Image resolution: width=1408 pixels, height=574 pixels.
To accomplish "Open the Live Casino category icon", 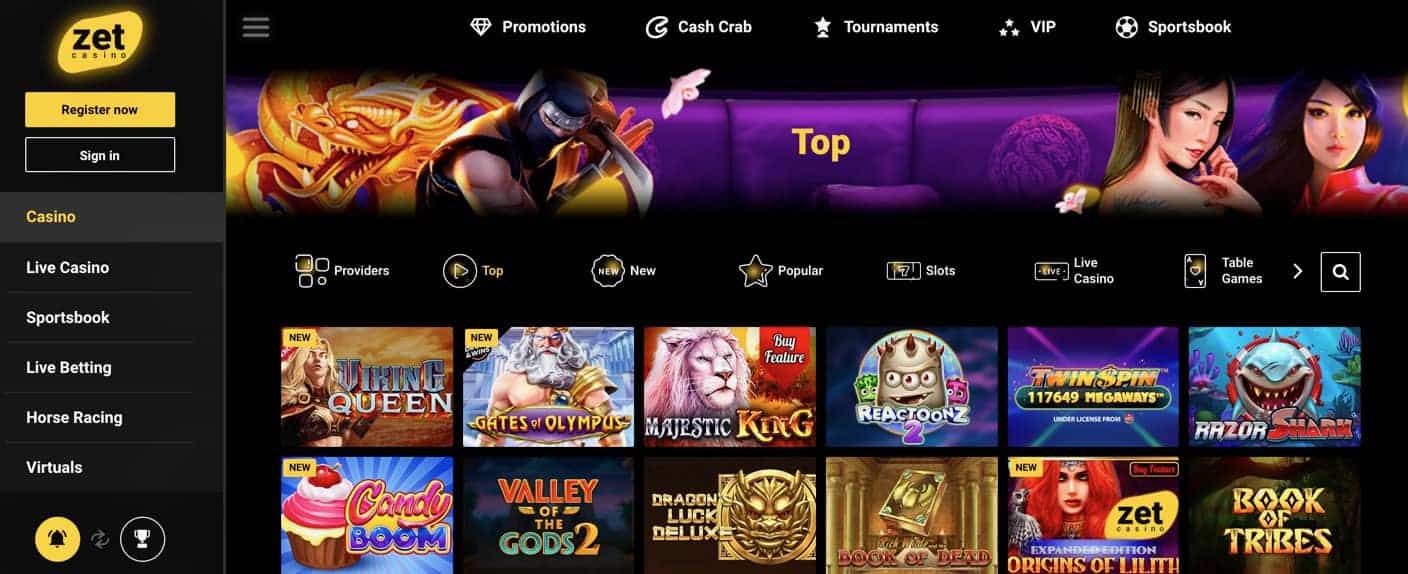I will (x=1051, y=271).
